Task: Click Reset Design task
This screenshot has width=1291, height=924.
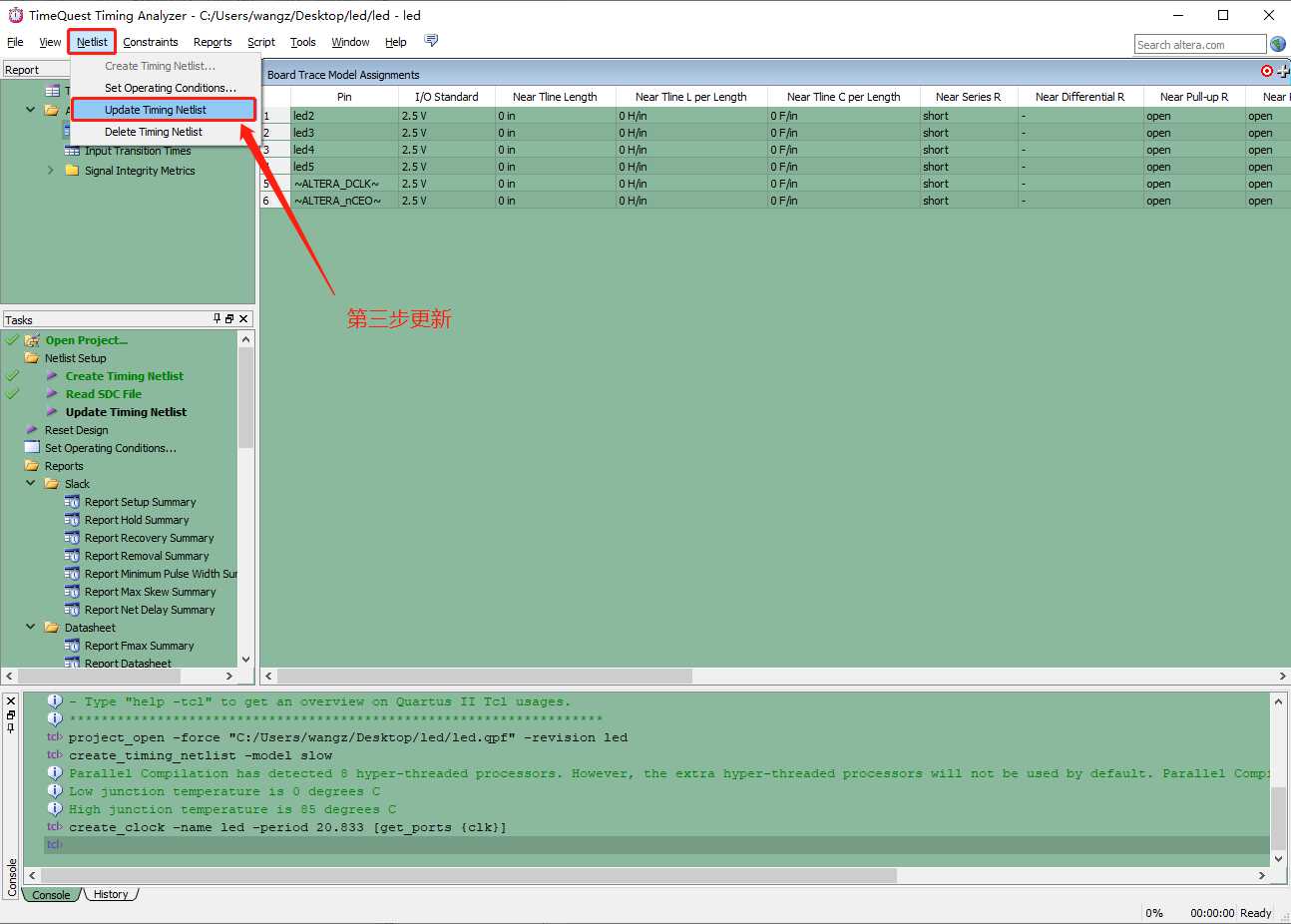Action: (77, 430)
